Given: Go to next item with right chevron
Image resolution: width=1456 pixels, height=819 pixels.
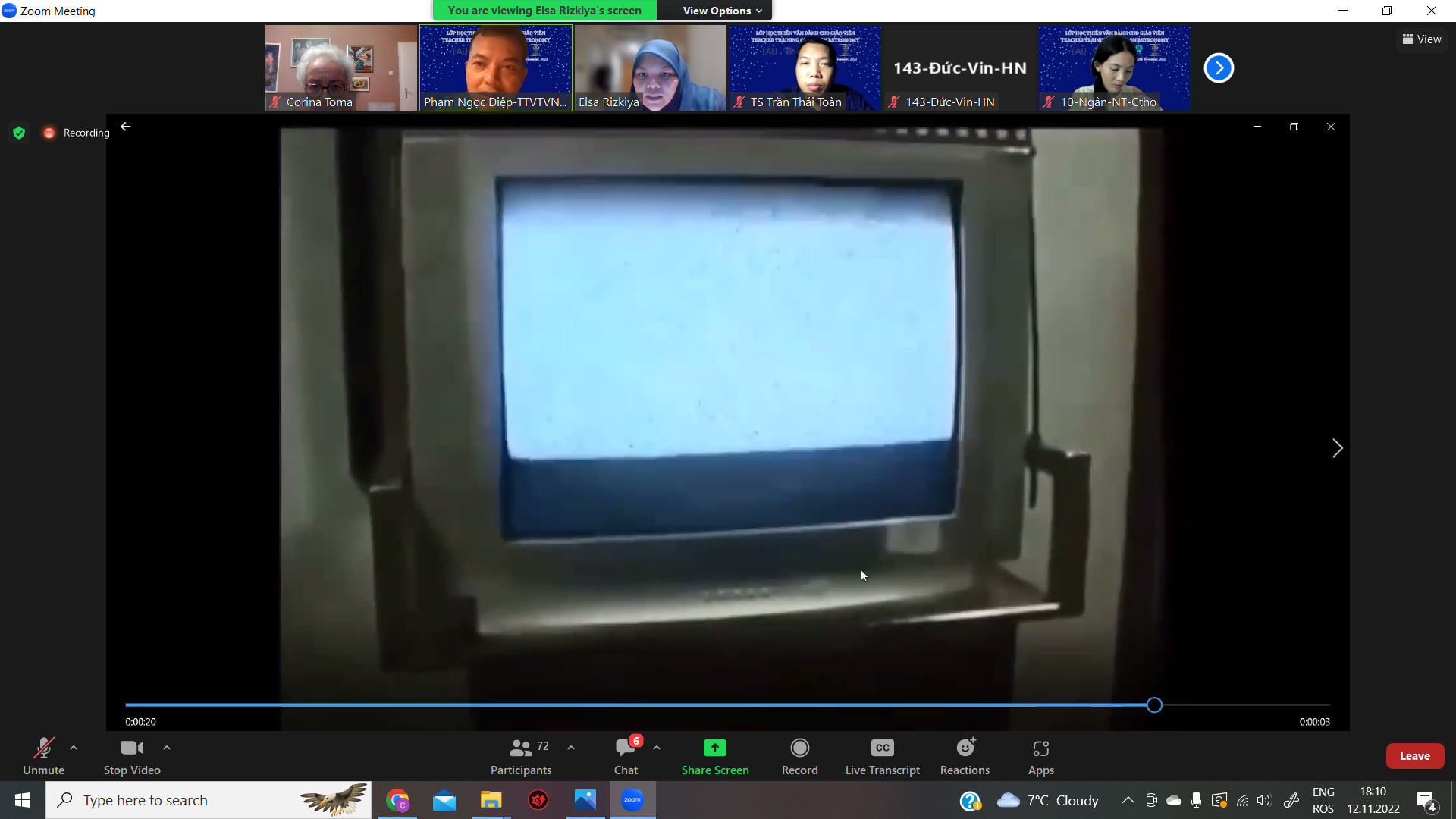Looking at the screenshot, I should point(1337,448).
